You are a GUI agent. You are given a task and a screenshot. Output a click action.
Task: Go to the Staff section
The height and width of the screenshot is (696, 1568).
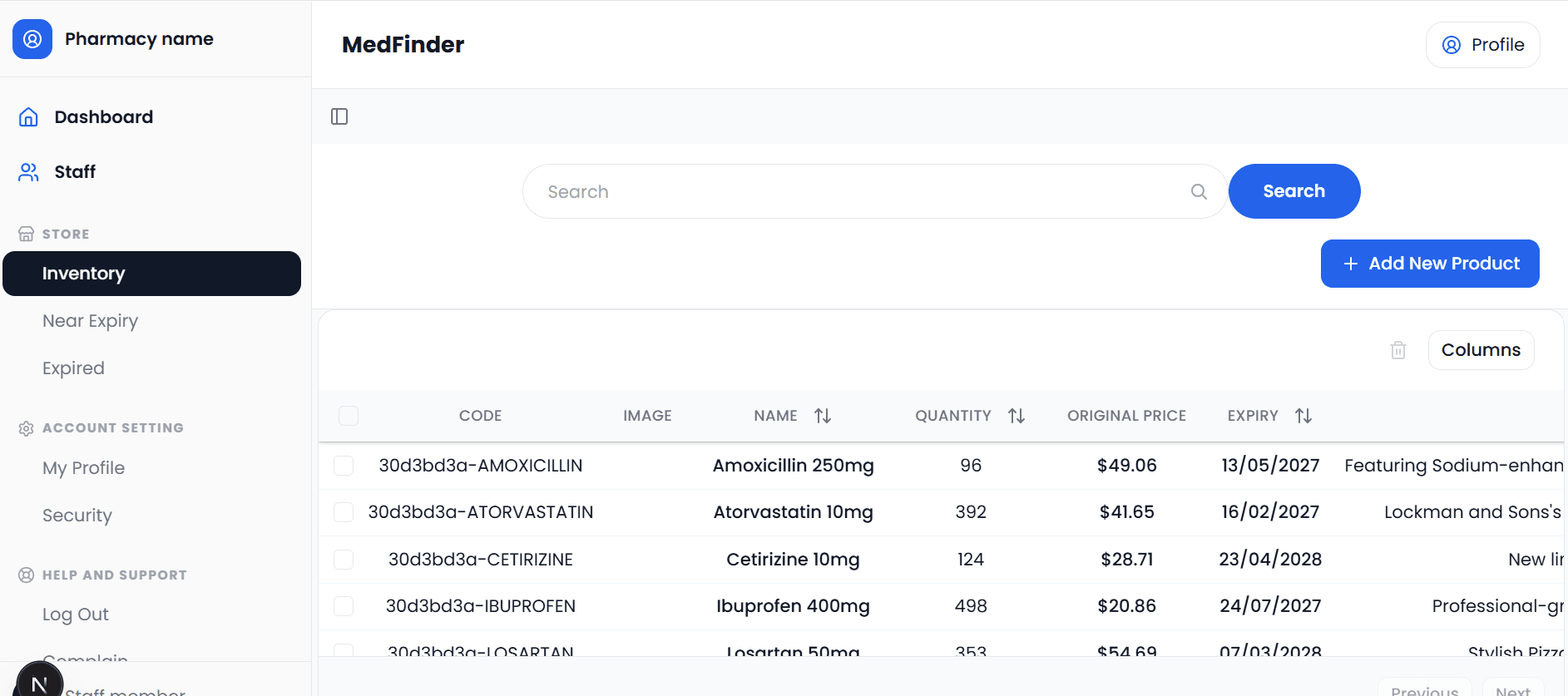coord(75,172)
